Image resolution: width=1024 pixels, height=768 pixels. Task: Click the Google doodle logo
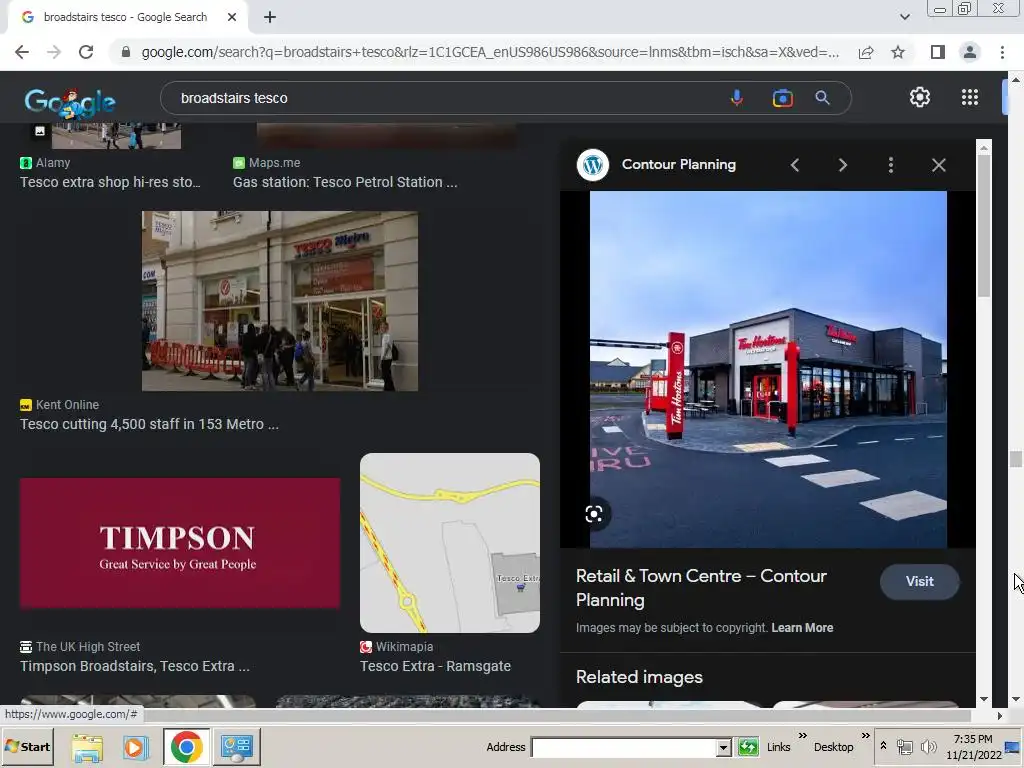pyautogui.click(x=70, y=102)
